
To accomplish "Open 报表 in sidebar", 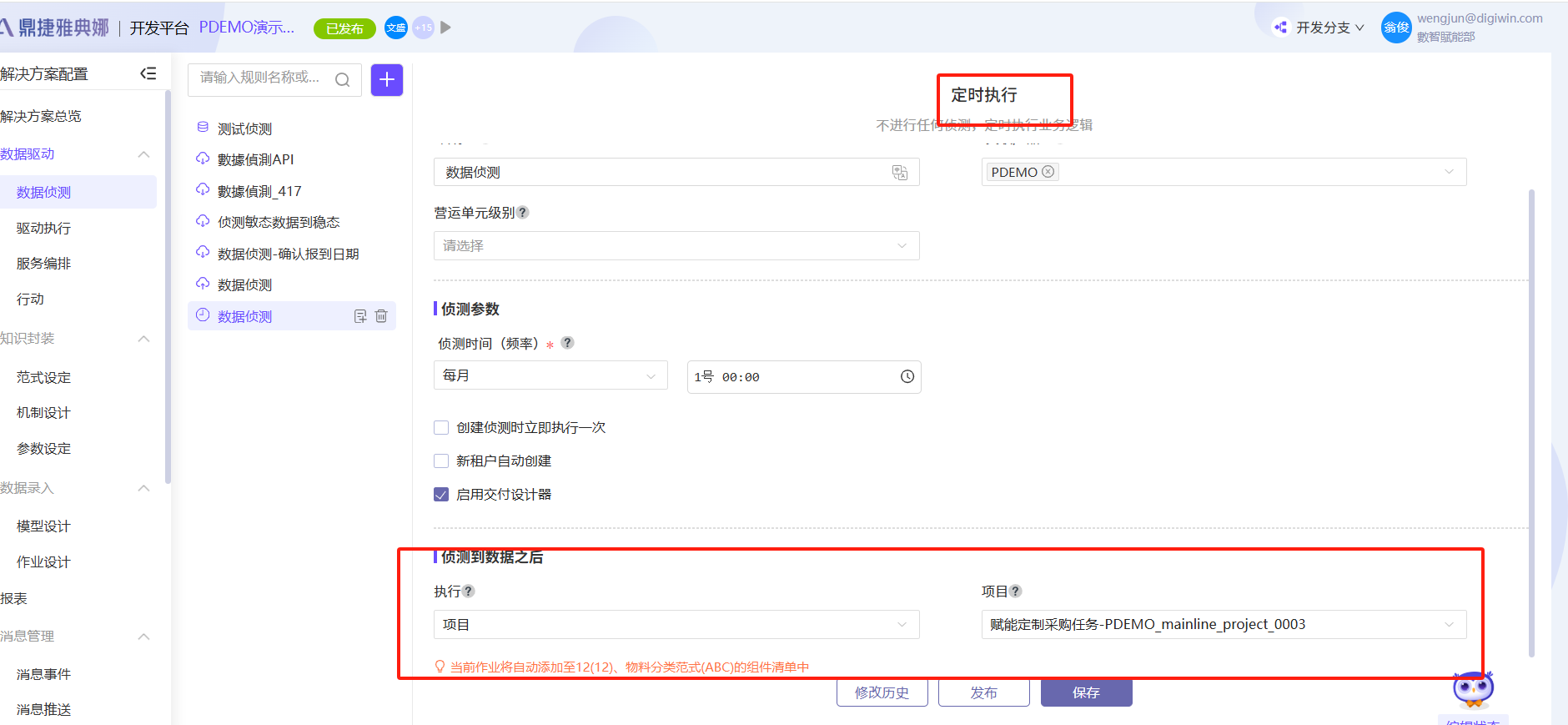I will pyautogui.click(x=14, y=598).
